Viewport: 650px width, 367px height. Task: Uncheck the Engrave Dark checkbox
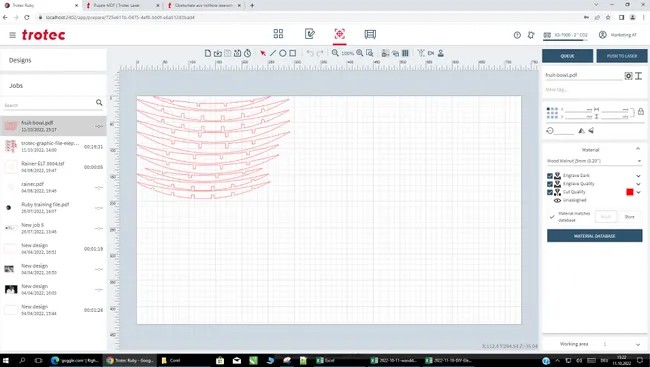pos(550,176)
